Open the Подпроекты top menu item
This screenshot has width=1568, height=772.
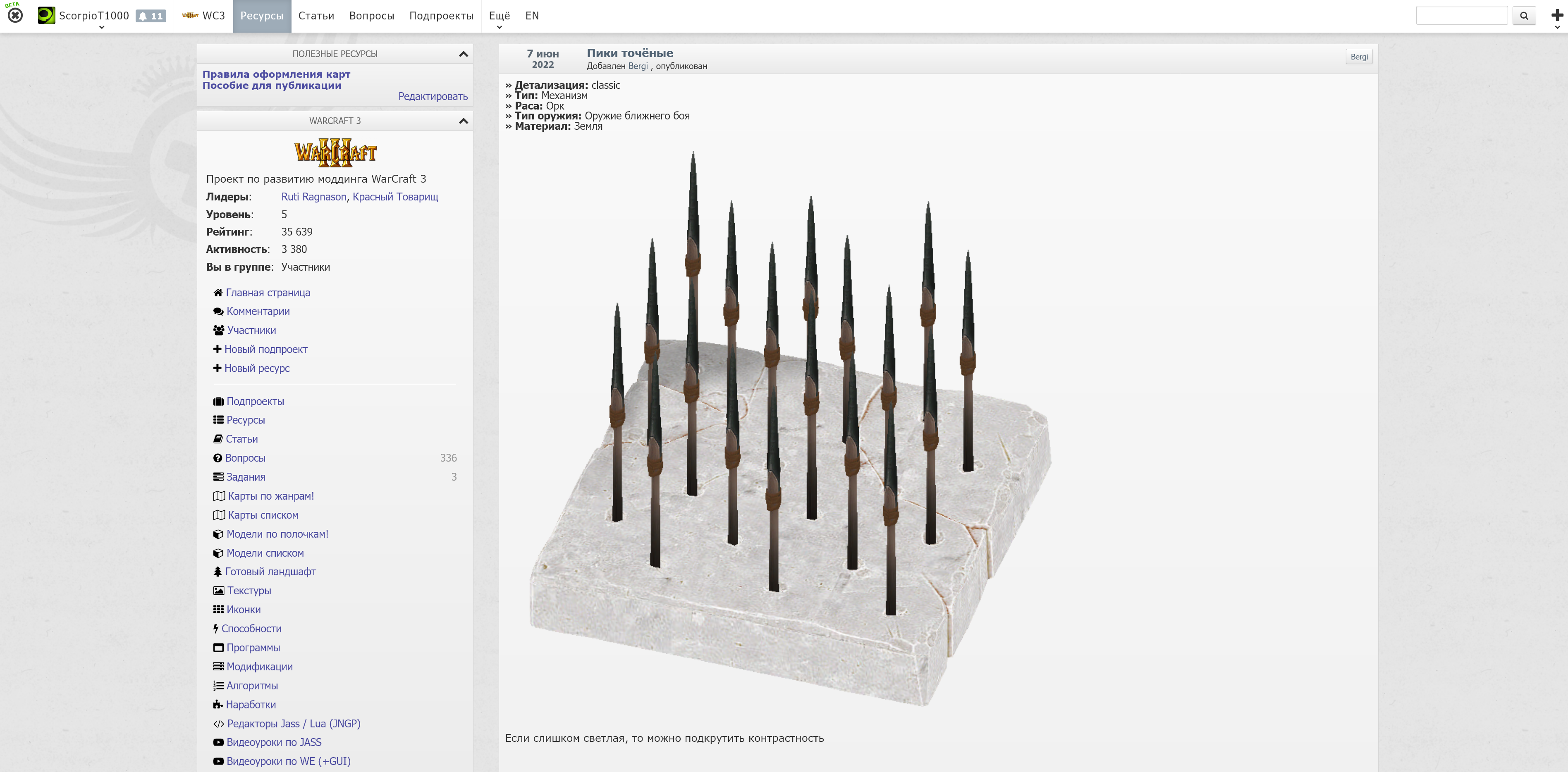click(x=441, y=16)
